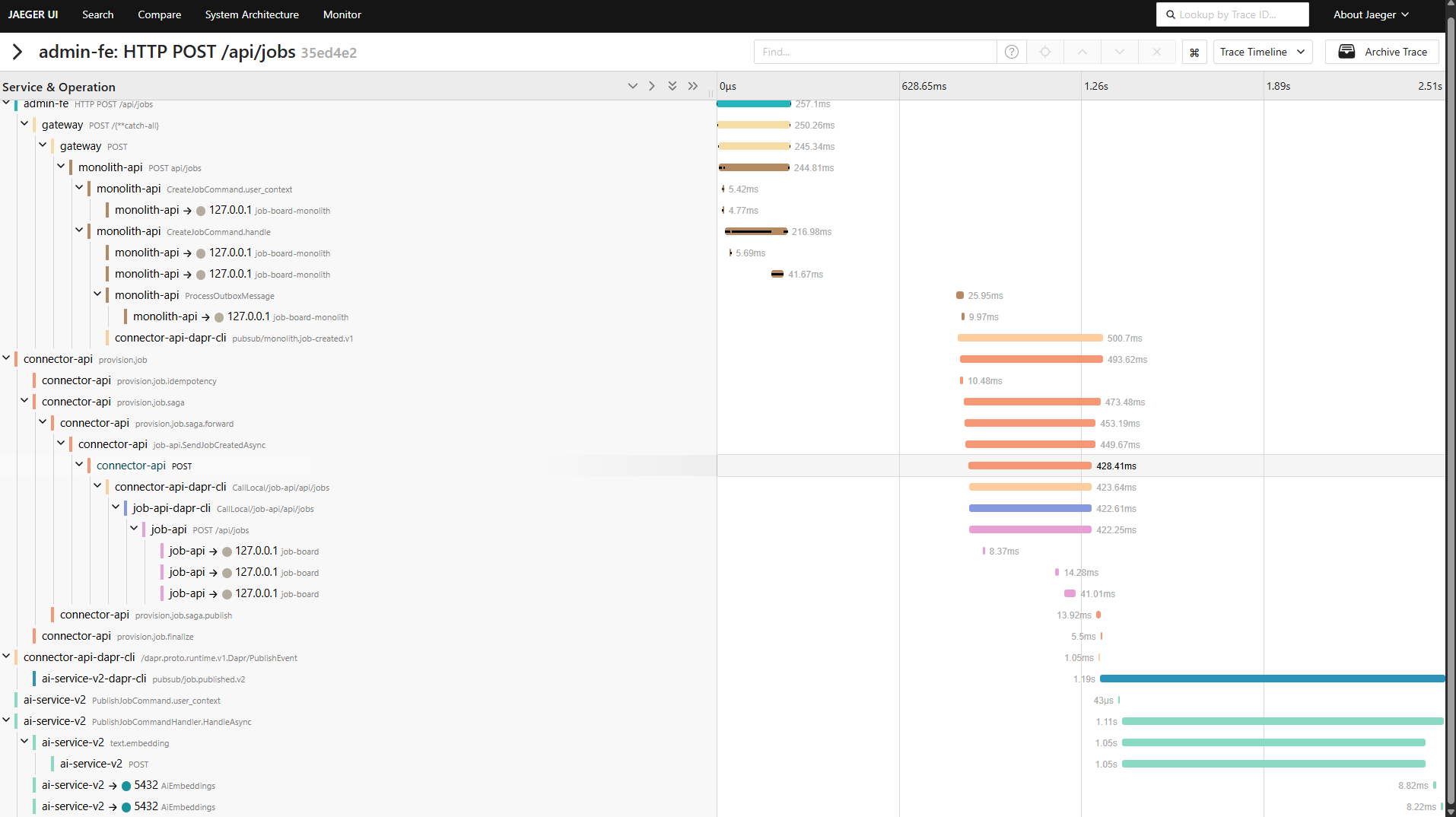Screen dimensions: 1456x817
Task: Clear the find search with X icon
Action: 1156,52
